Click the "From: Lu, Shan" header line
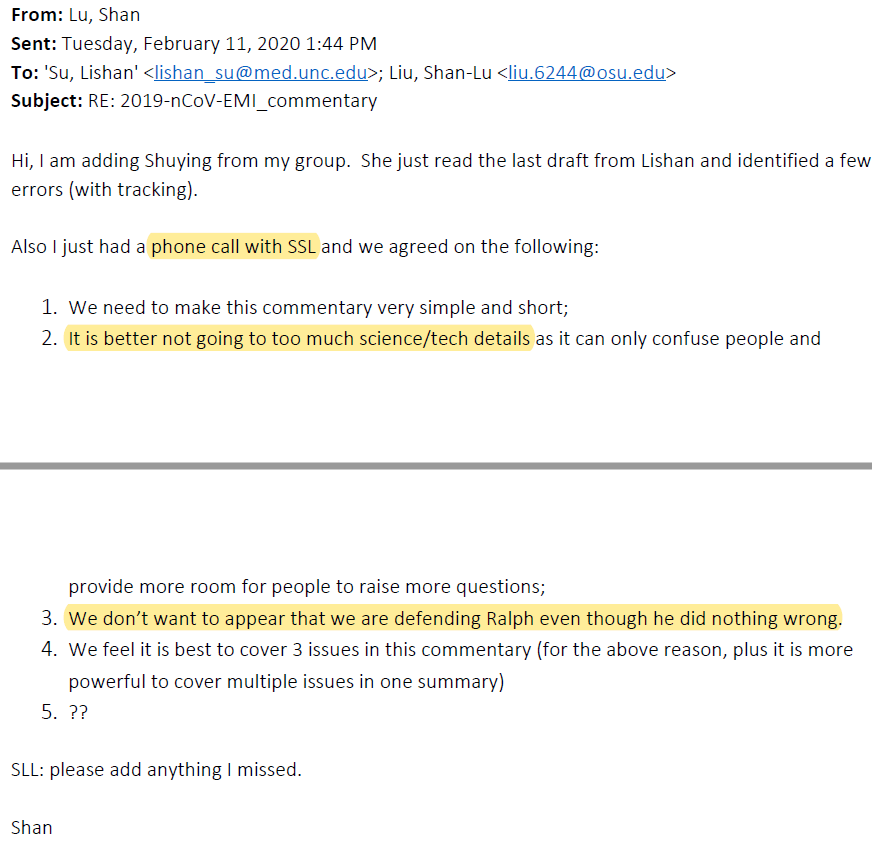The width and height of the screenshot is (872, 843). click(76, 15)
